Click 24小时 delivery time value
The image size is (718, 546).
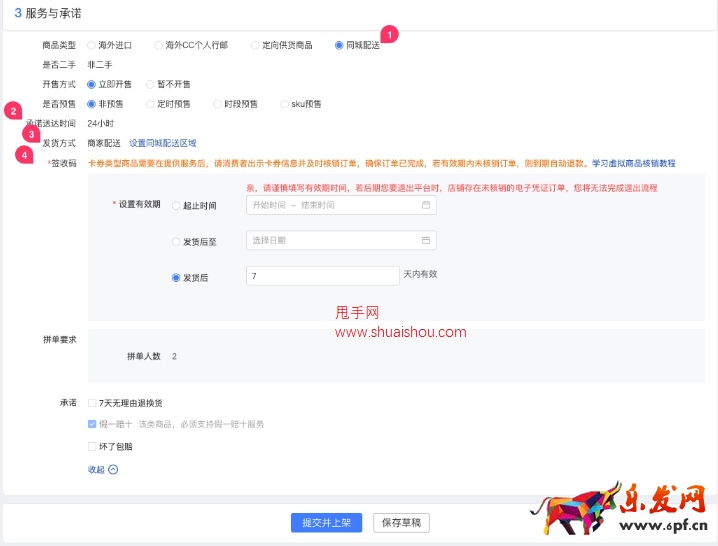[101, 123]
